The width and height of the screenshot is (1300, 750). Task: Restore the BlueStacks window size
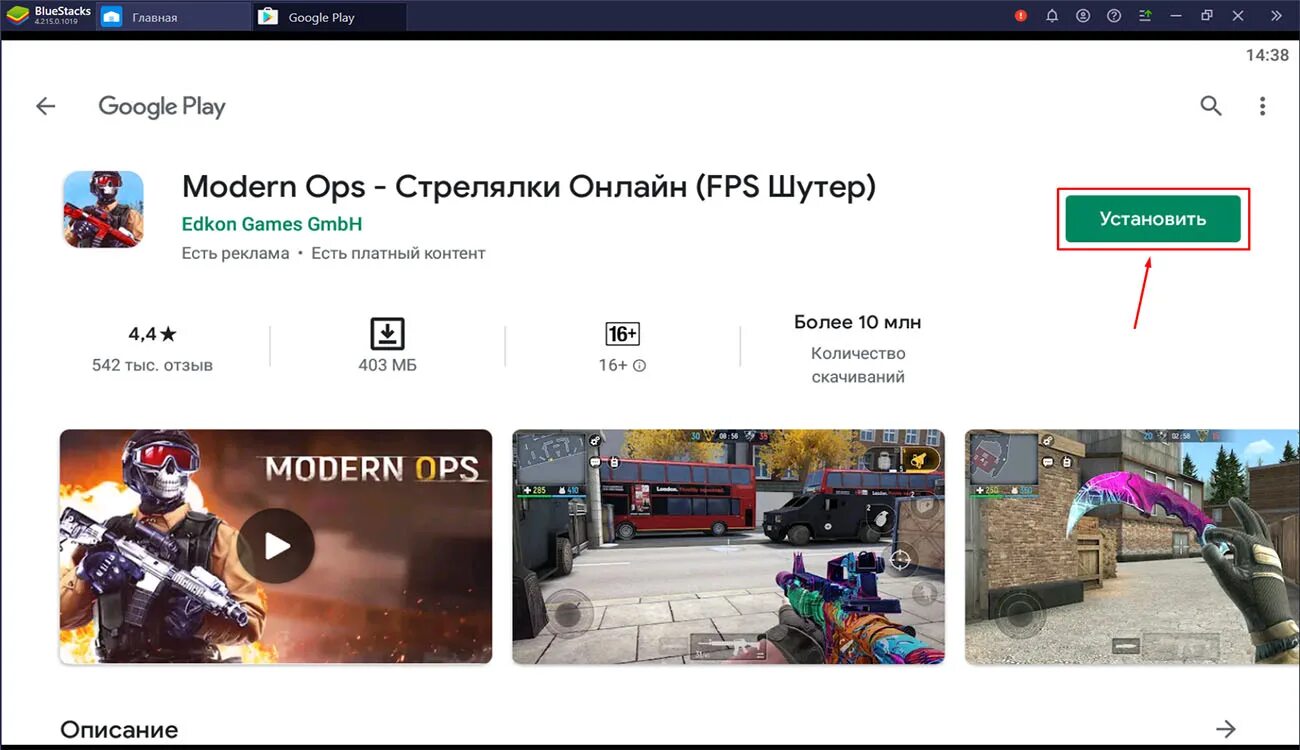coord(1207,16)
